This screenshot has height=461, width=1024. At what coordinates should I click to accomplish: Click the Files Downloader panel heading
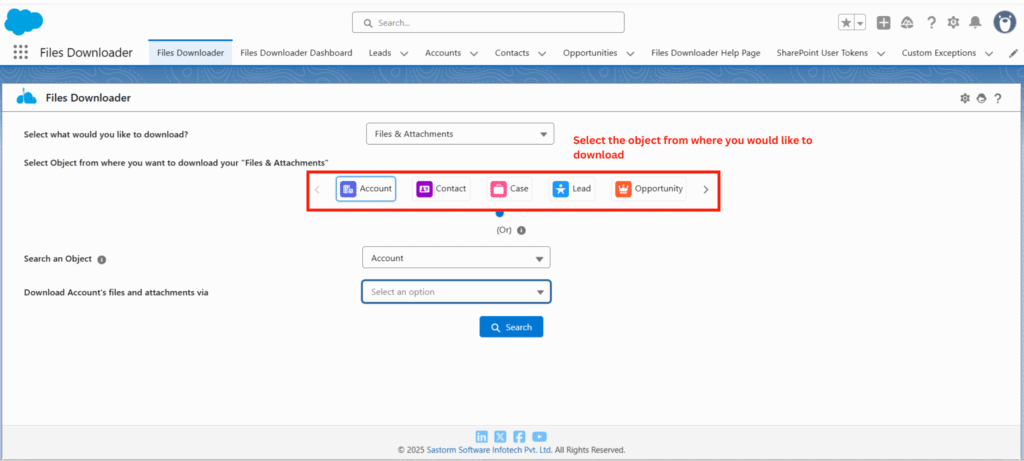coord(88,98)
